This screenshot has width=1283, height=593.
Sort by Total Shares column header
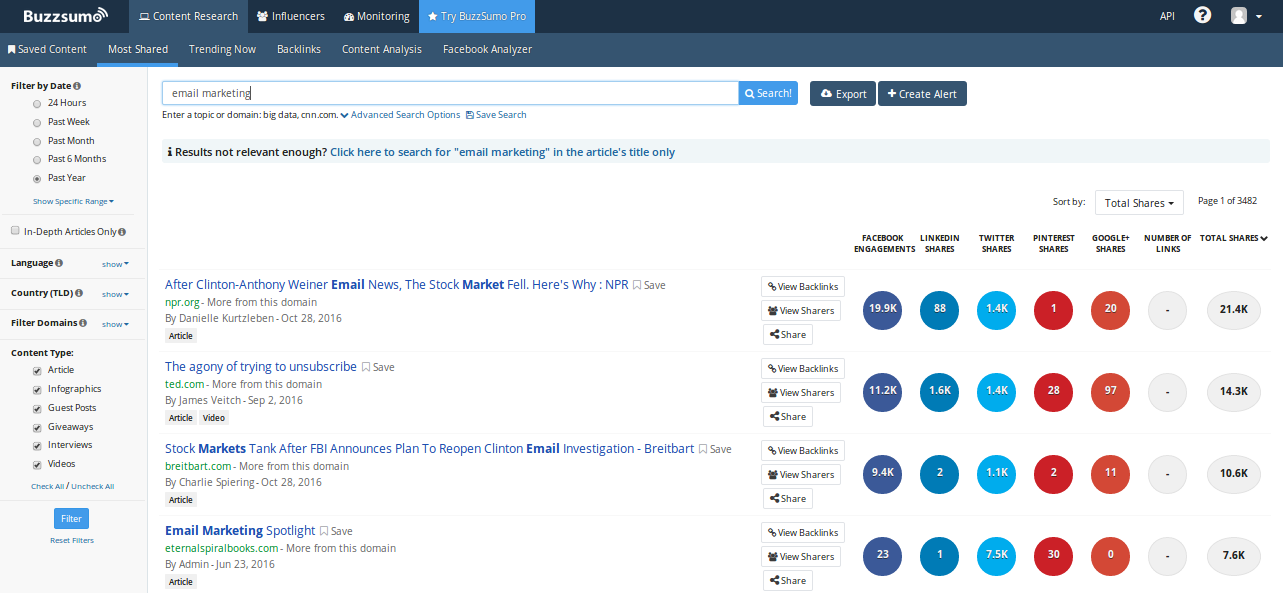[1234, 238]
